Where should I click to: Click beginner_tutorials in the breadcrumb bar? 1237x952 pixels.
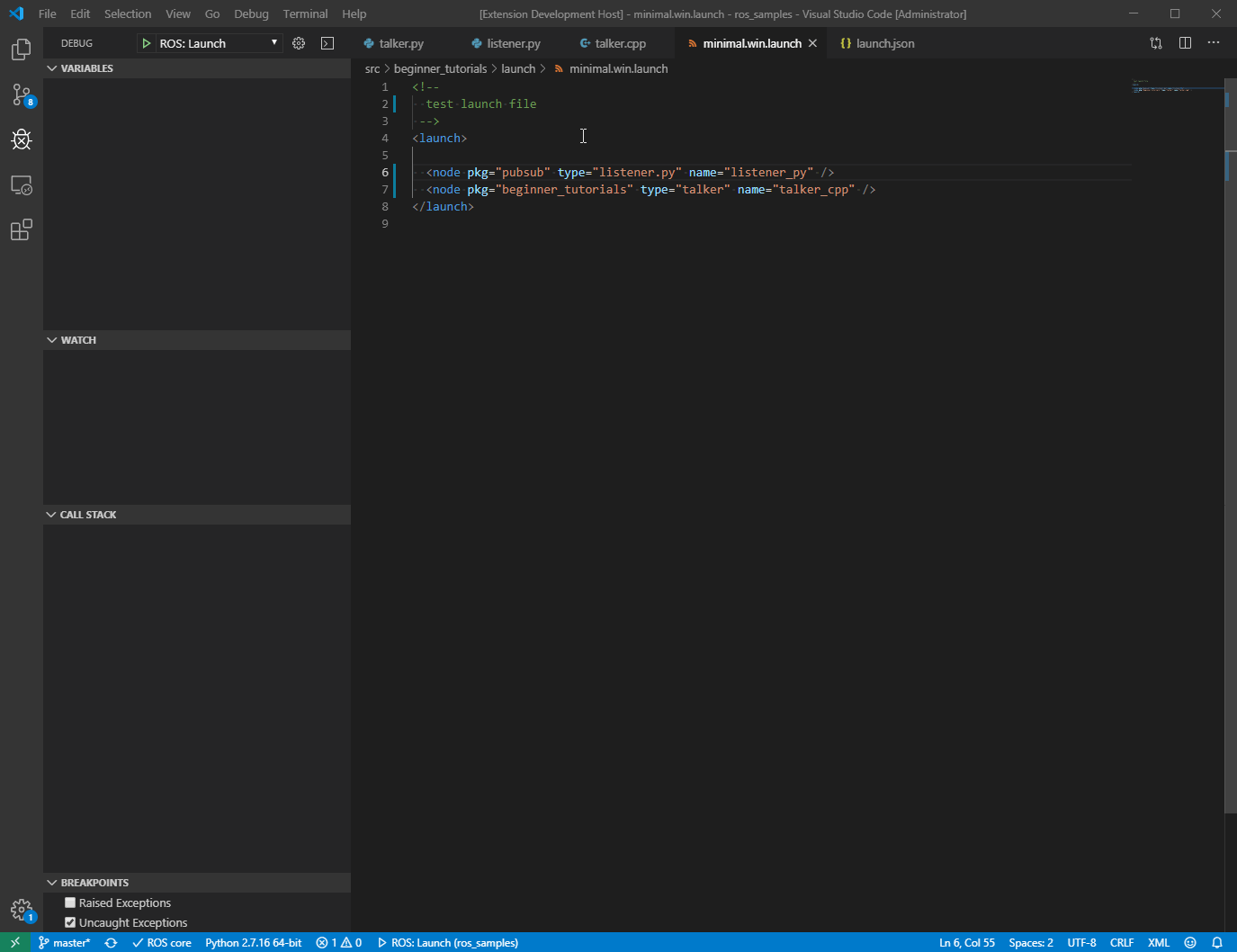tap(440, 68)
